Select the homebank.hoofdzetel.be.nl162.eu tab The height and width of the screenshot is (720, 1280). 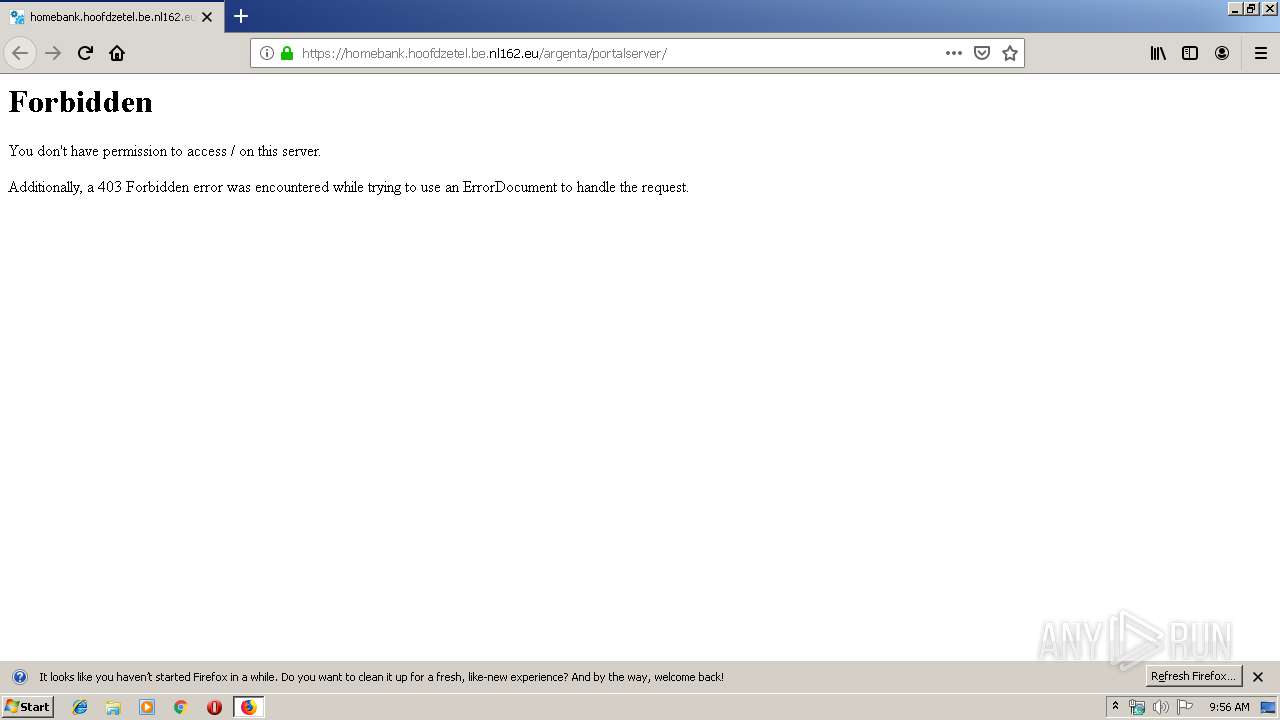click(112, 17)
